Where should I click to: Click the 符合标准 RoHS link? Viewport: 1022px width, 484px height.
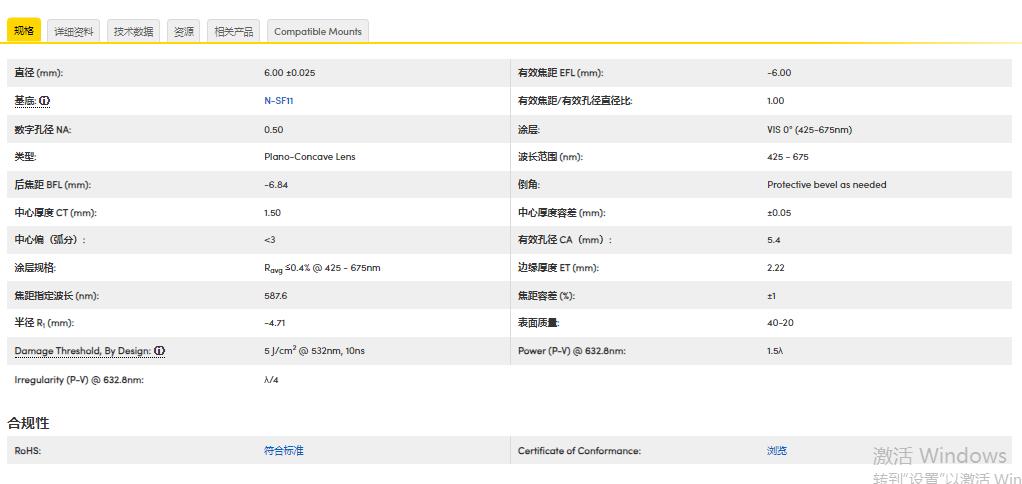283,451
